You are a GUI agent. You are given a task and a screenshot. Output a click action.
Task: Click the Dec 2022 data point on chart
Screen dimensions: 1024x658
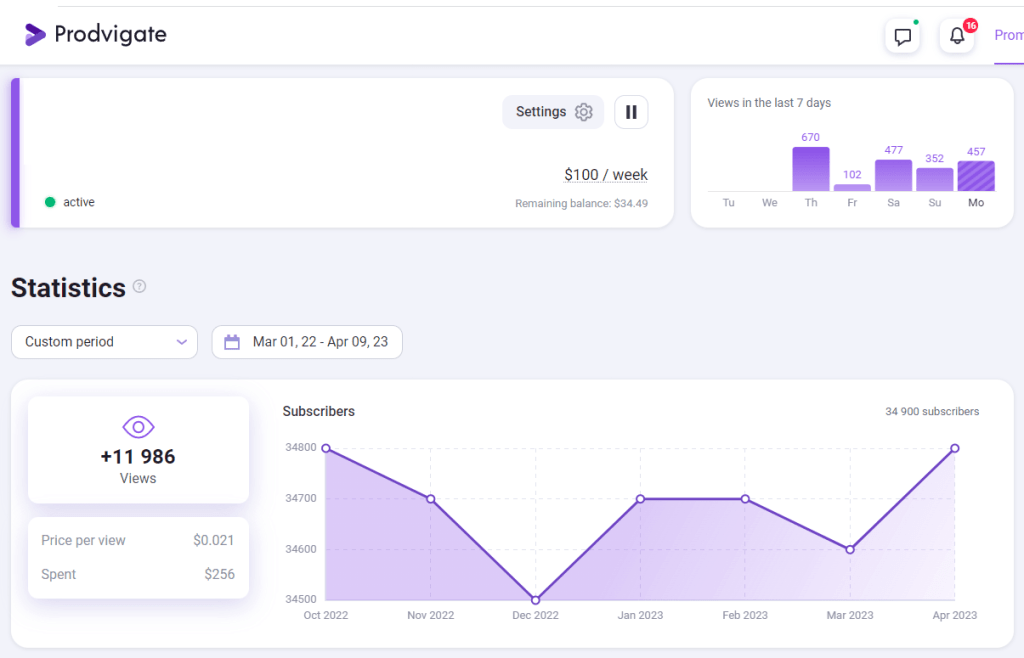pyautogui.click(x=536, y=600)
